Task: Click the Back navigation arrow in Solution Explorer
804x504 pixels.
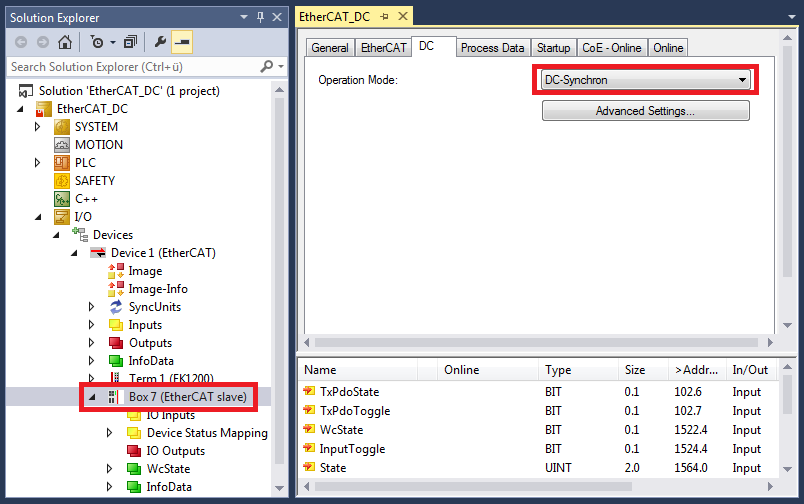Action: coord(21,42)
